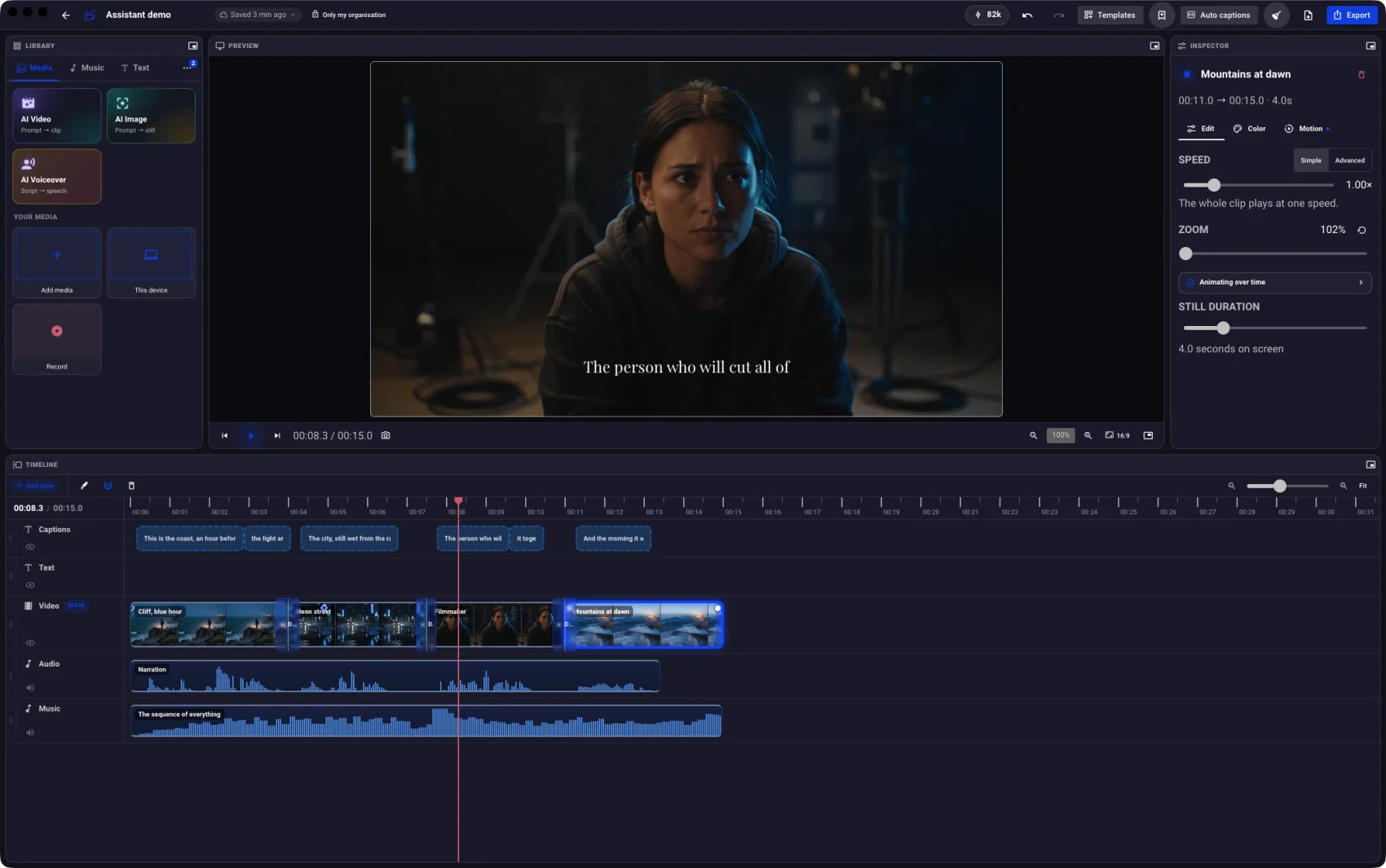
Task: Click the Fit timeline button
Action: tap(1362, 486)
